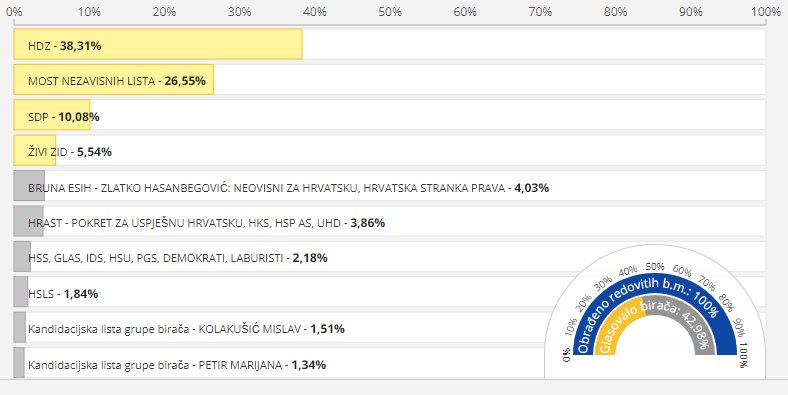The width and height of the screenshot is (788, 395).
Task: Click the HDZ 38,31% yellow bar
Action: pyautogui.click(x=158, y=44)
